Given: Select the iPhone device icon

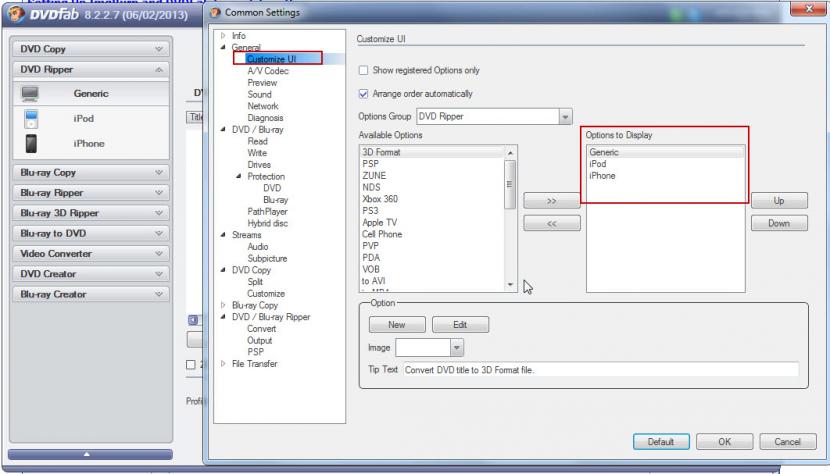Looking at the screenshot, I should tap(31, 144).
